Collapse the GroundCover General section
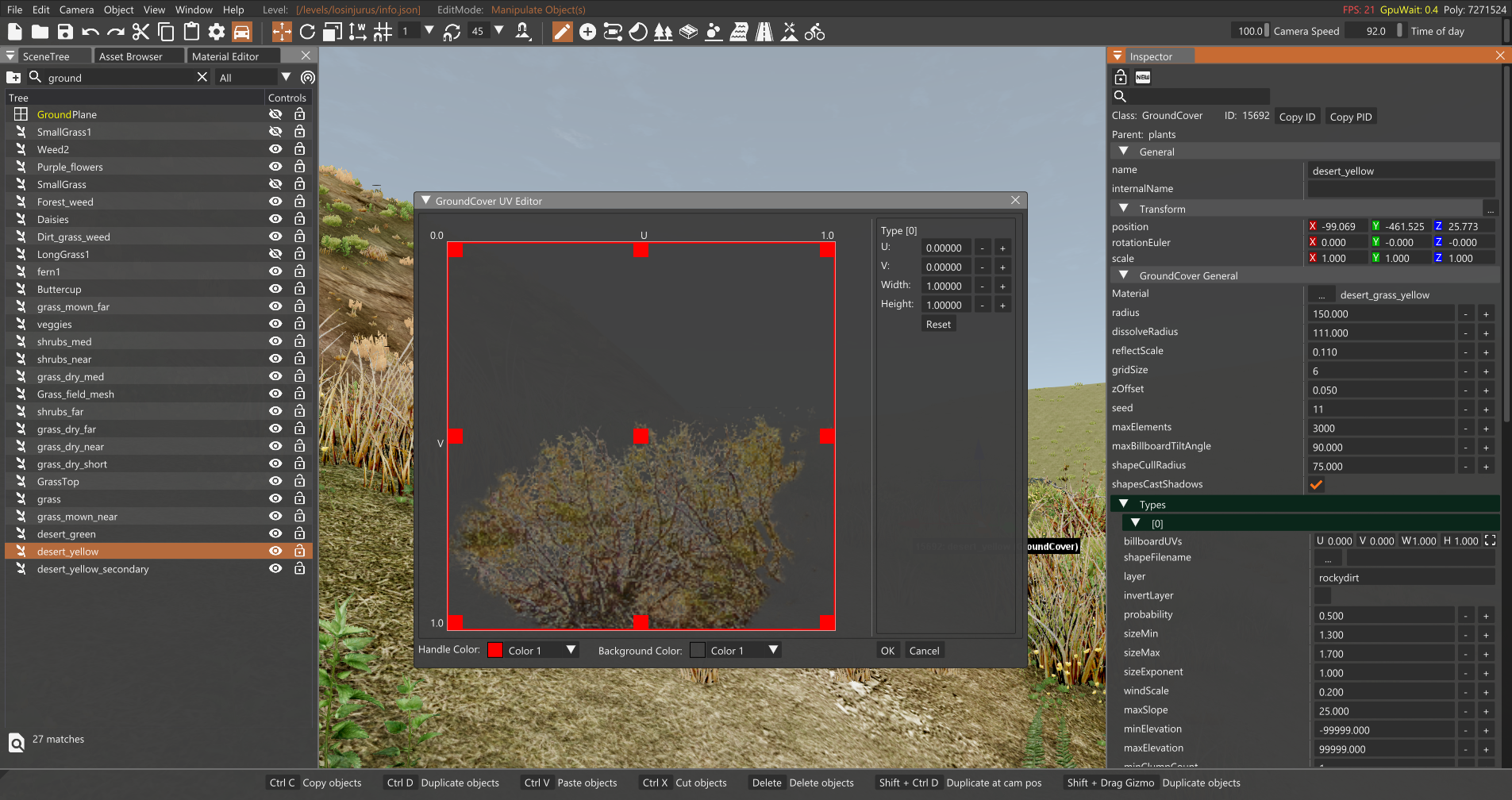 pos(1123,275)
